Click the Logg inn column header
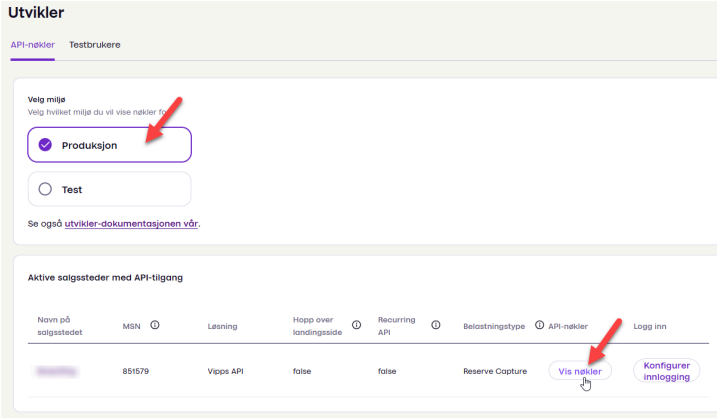The width and height of the screenshot is (717, 418). click(x=651, y=326)
